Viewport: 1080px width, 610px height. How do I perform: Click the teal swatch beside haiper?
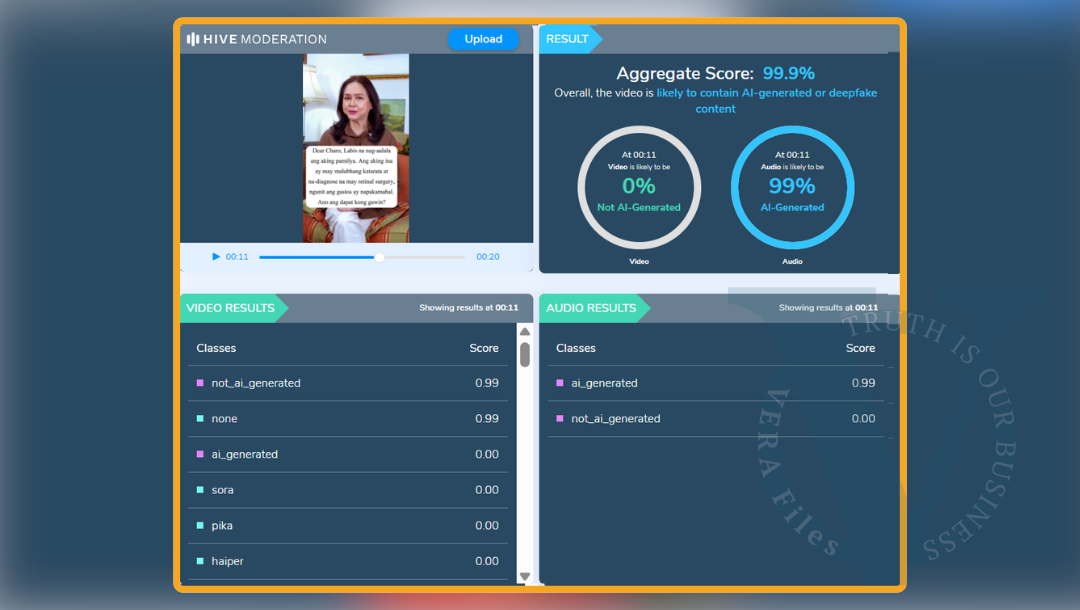tap(200, 561)
